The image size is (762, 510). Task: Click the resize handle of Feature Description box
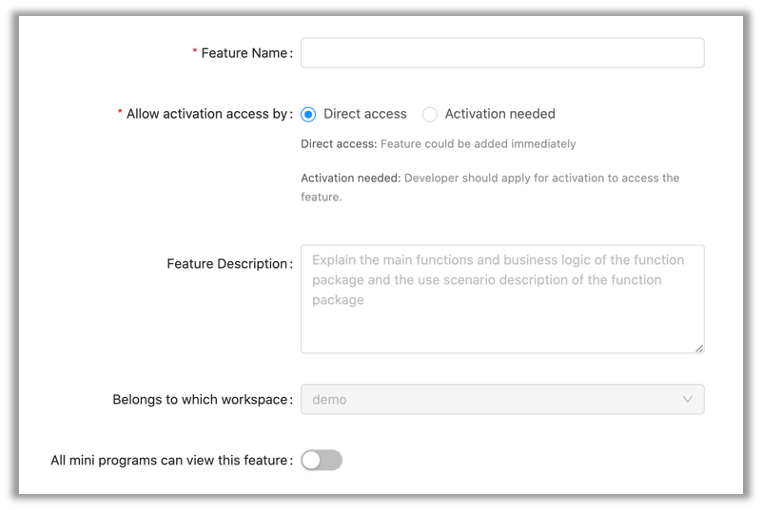pos(699,348)
